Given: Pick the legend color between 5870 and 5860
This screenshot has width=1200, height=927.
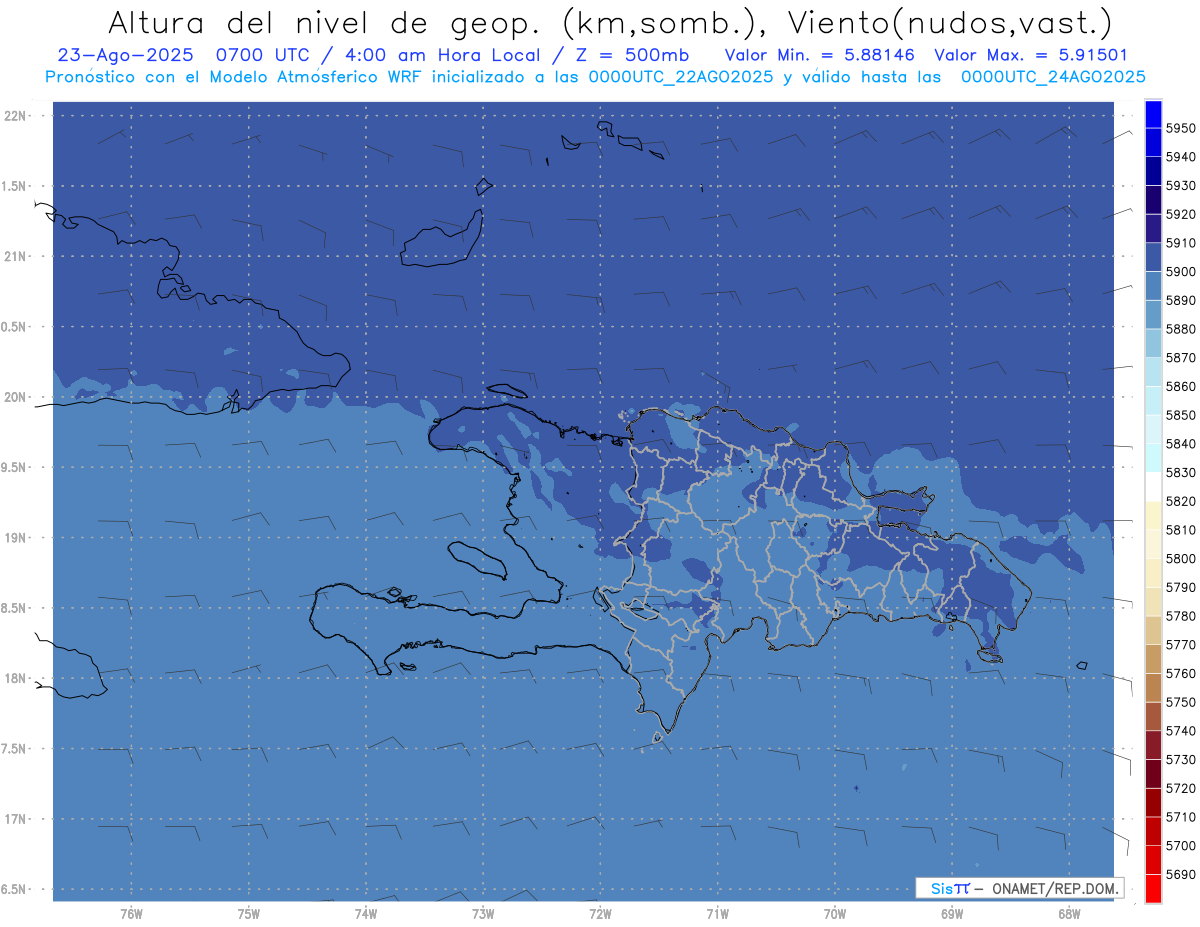Looking at the screenshot, I should [x=1153, y=372].
